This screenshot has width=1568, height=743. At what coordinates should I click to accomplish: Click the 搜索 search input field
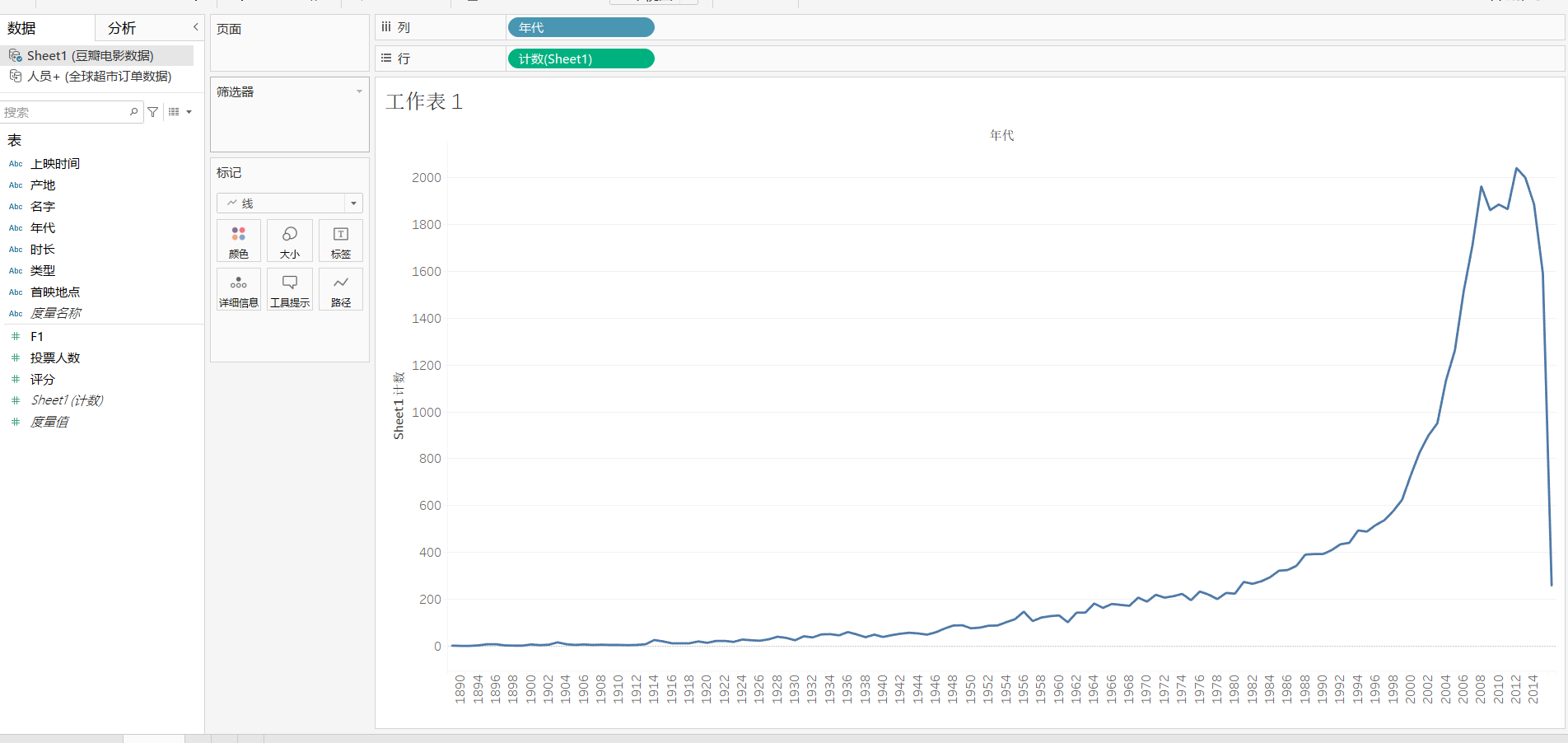click(x=66, y=112)
